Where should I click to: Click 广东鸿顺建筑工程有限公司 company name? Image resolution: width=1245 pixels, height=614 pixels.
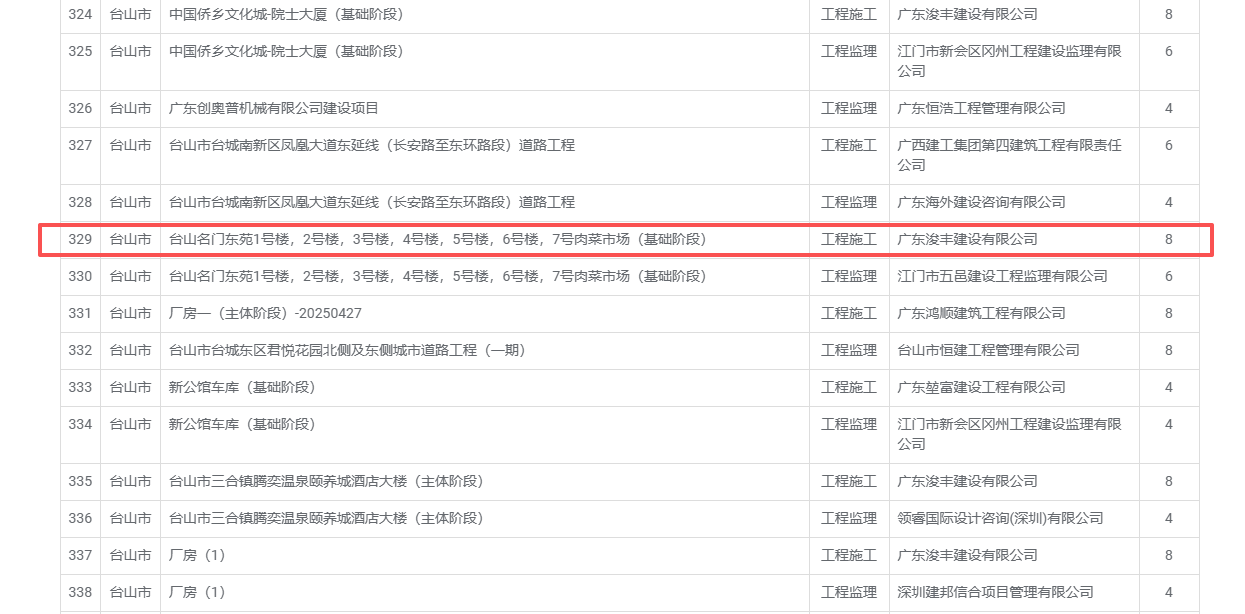point(981,313)
